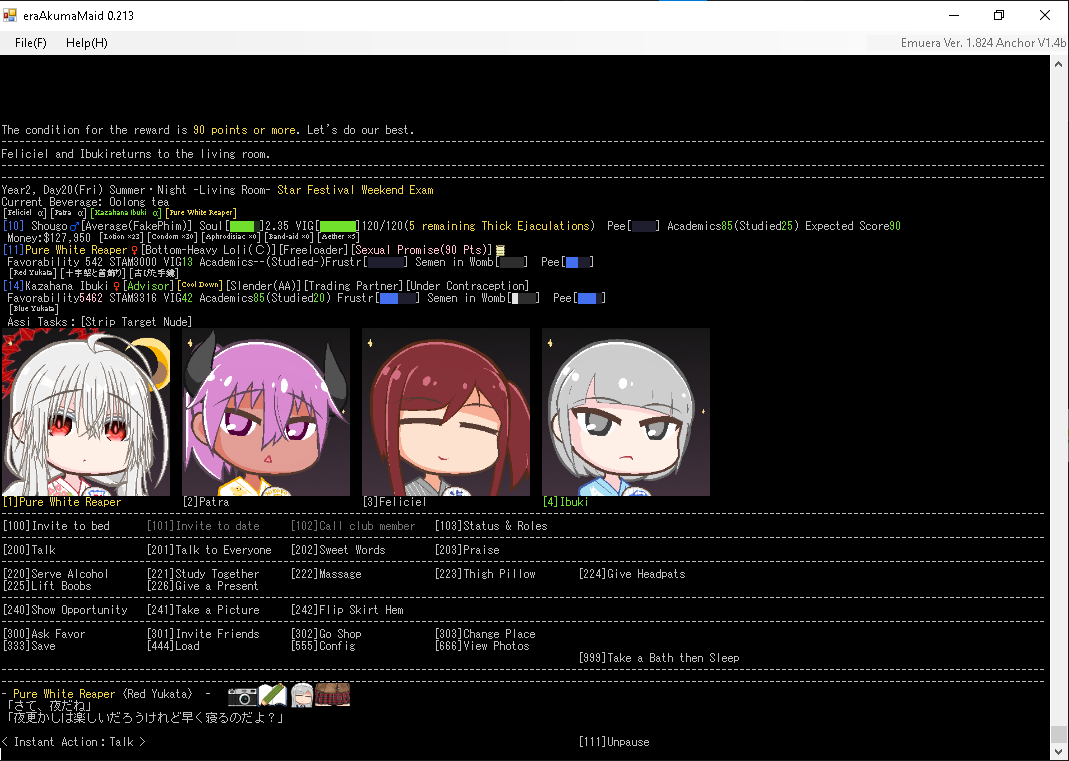Click [111]Unpause

[x=613, y=742]
